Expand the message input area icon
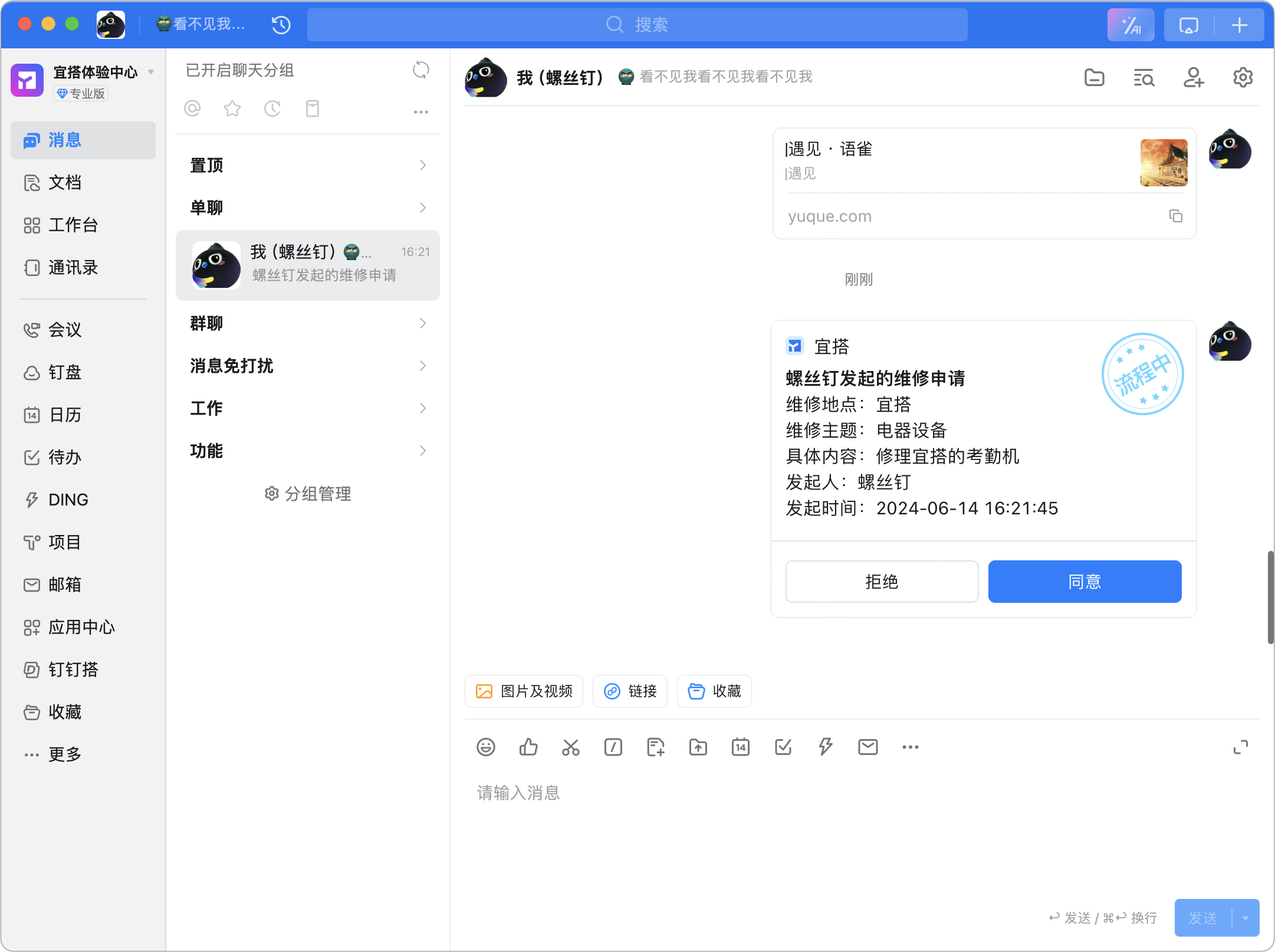 1241,747
